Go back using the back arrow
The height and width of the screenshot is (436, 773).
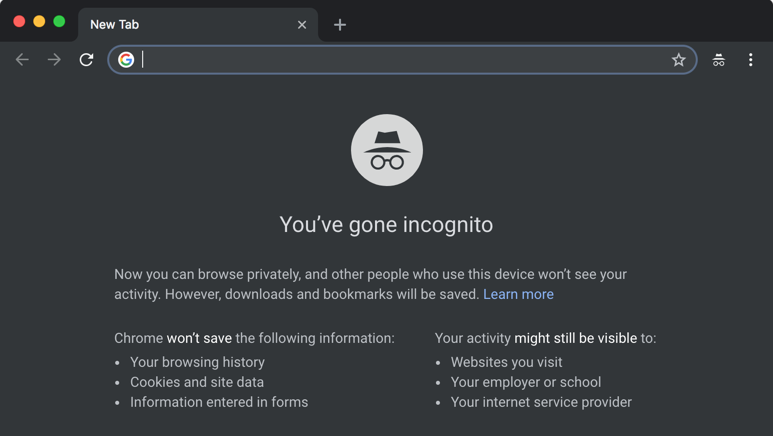pos(22,60)
